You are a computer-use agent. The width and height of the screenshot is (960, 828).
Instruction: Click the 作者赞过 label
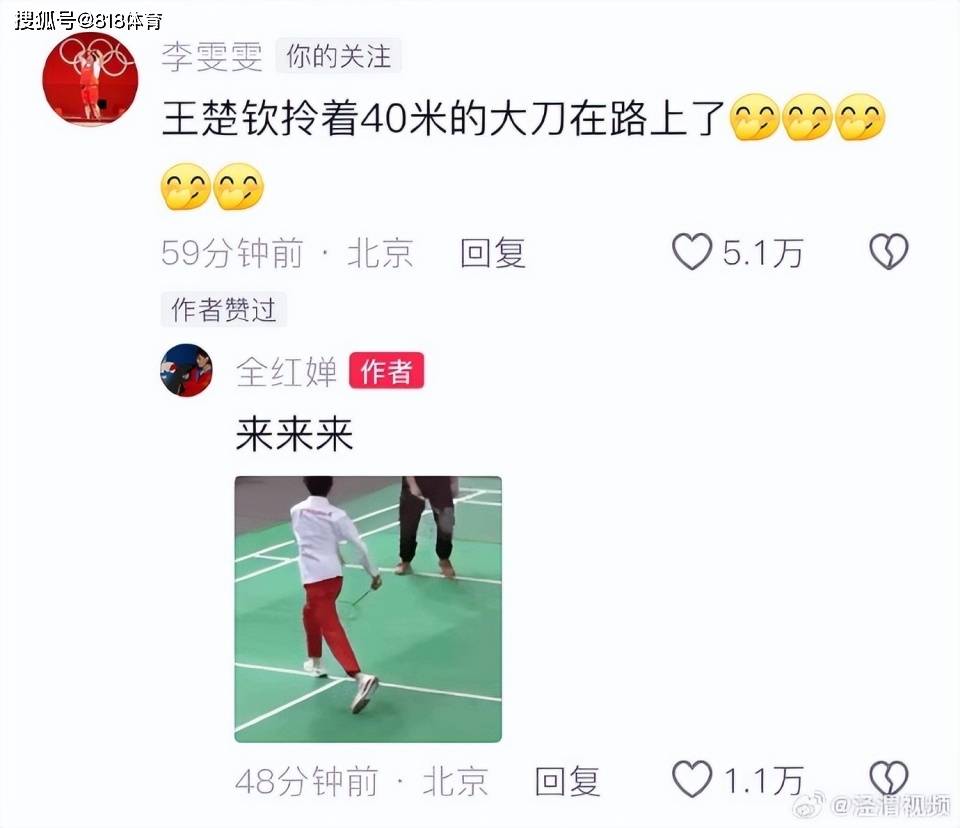(x=223, y=309)
